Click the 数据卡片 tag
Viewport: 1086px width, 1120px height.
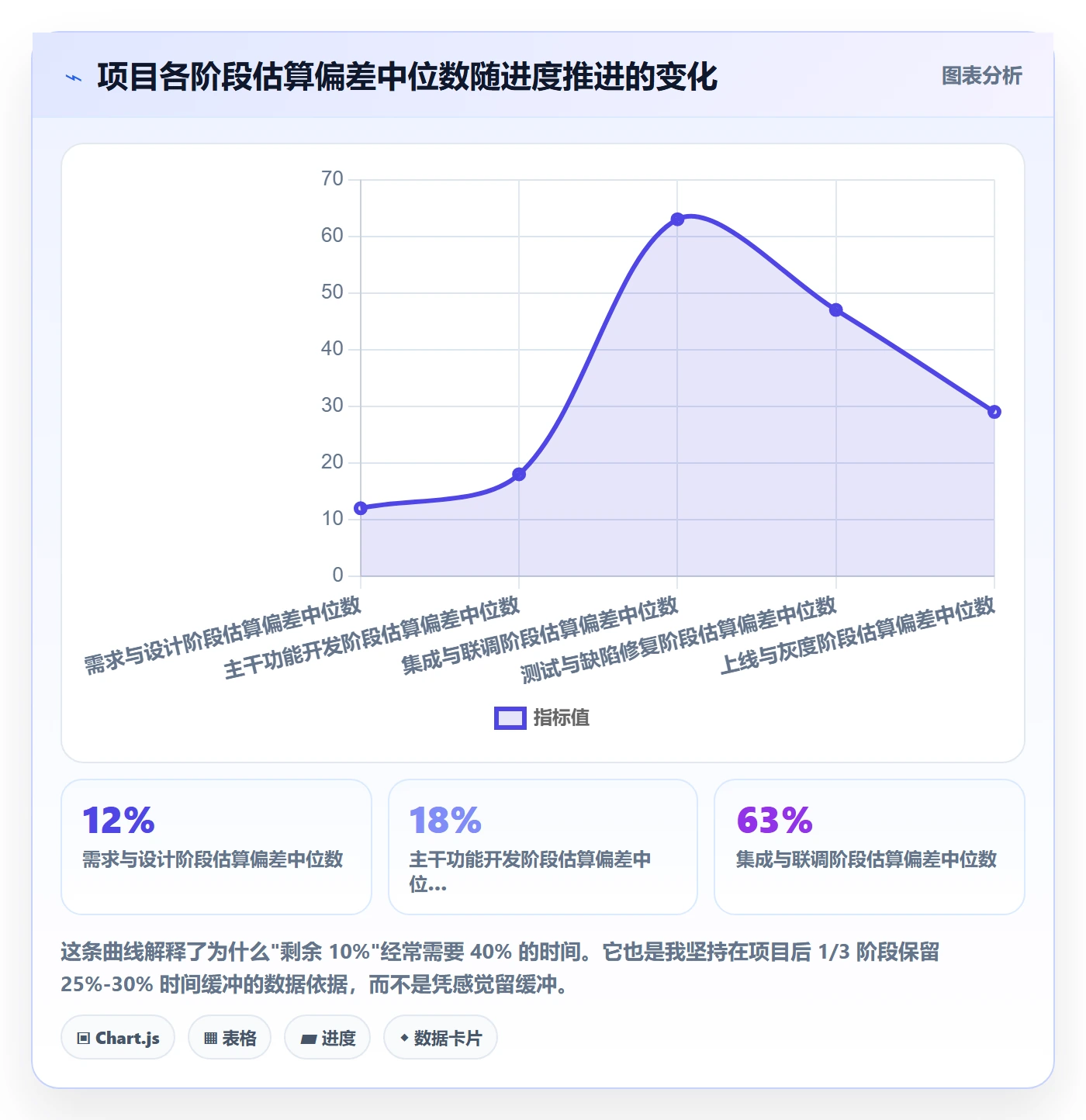click(x=441, y=1038)
